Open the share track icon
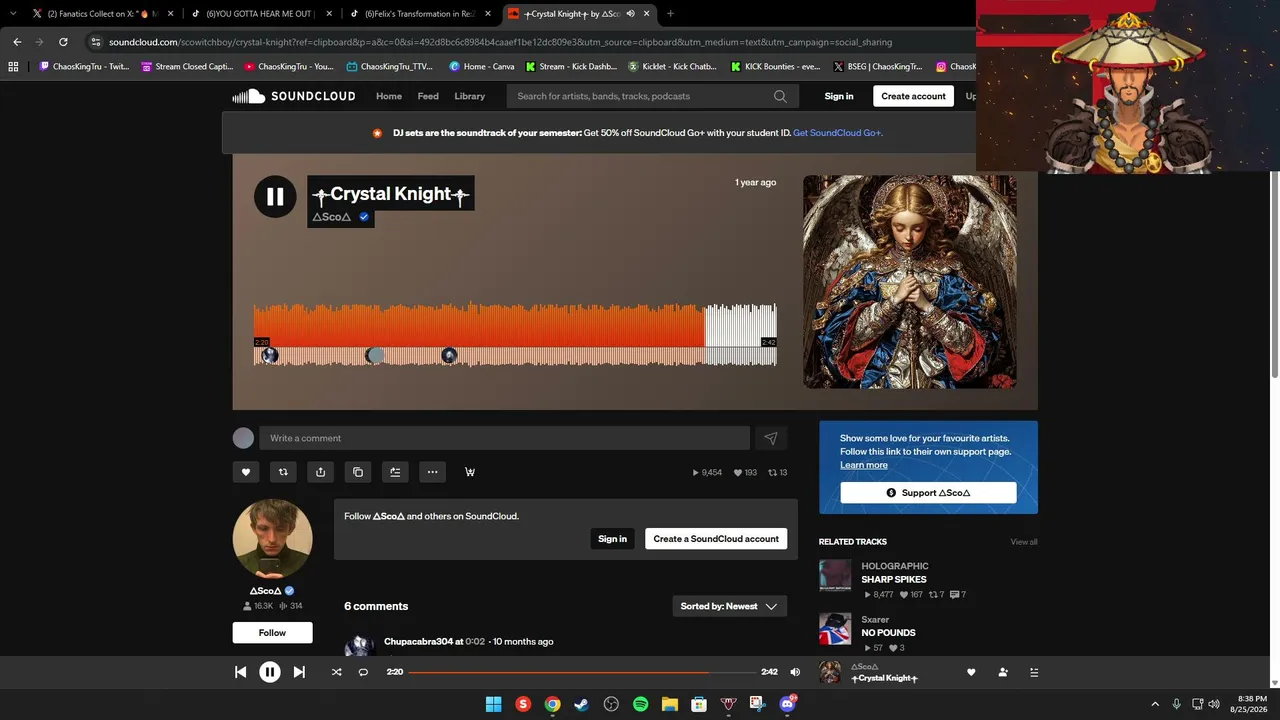 320,472
